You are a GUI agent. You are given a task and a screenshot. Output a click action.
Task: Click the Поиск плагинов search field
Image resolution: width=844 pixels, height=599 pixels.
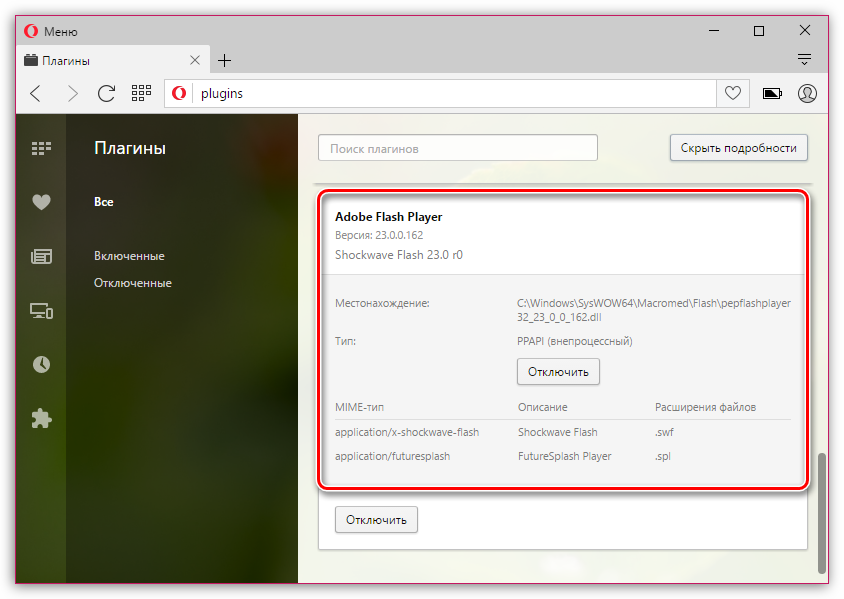click(457, 148)
